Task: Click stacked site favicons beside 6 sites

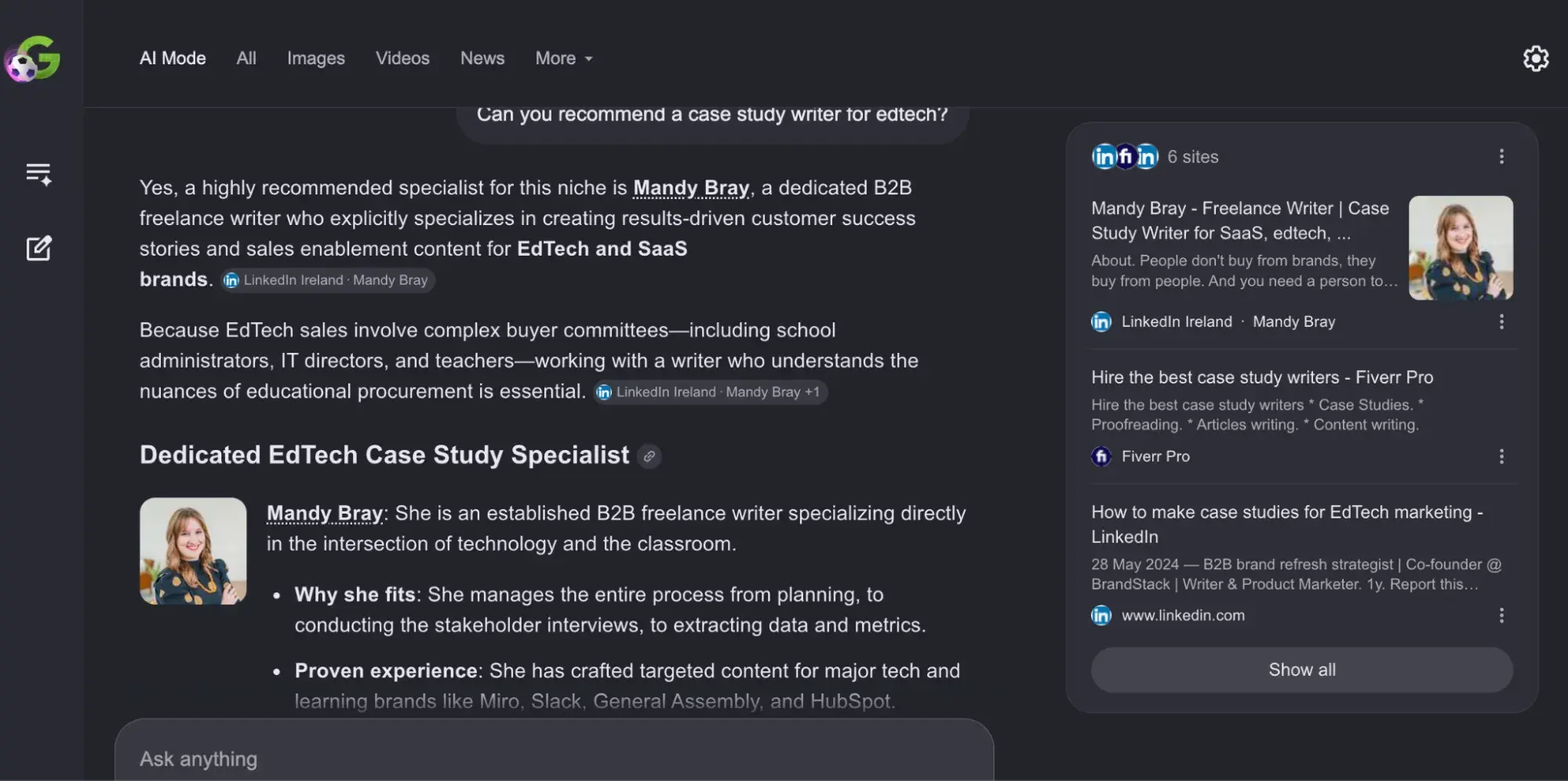Action: tap(1125, 157)
